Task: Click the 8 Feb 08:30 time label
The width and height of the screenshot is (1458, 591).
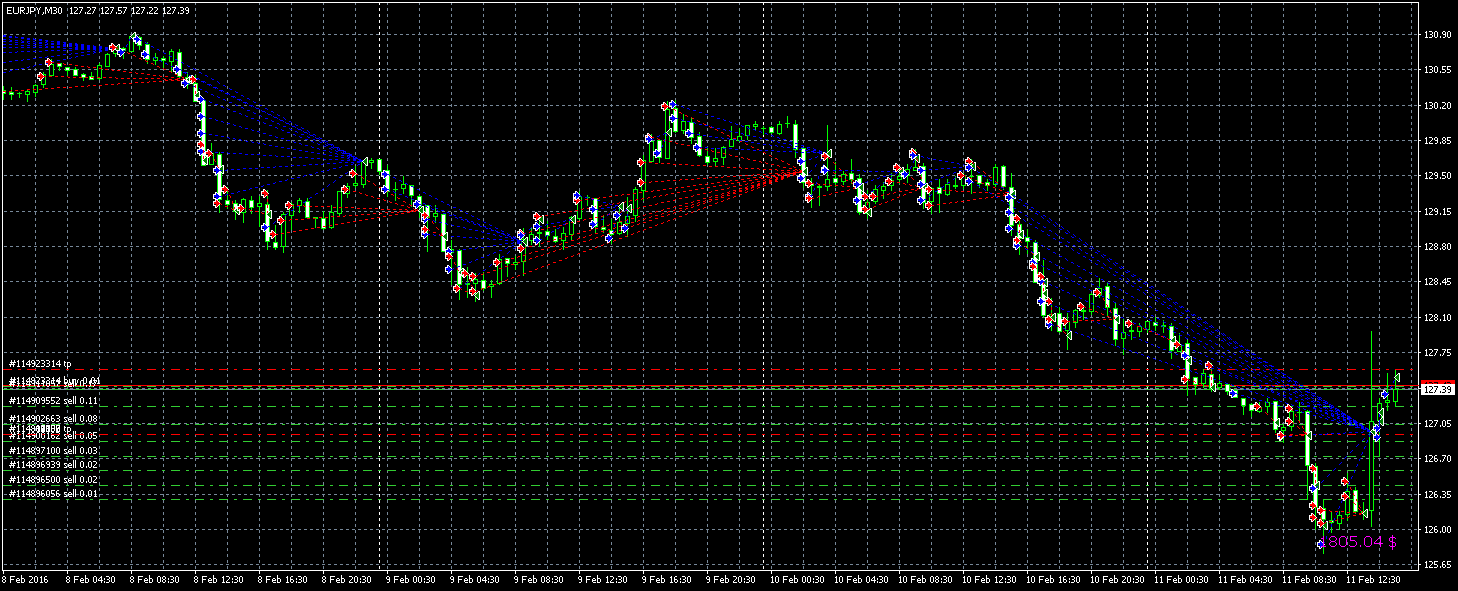Action: [157, 579]
